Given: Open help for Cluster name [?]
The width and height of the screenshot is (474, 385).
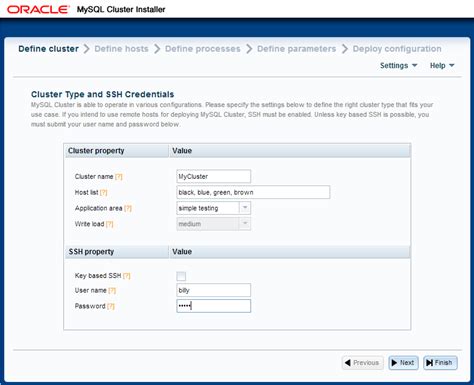Looking at the screenshot, I should tap(119, 177).
